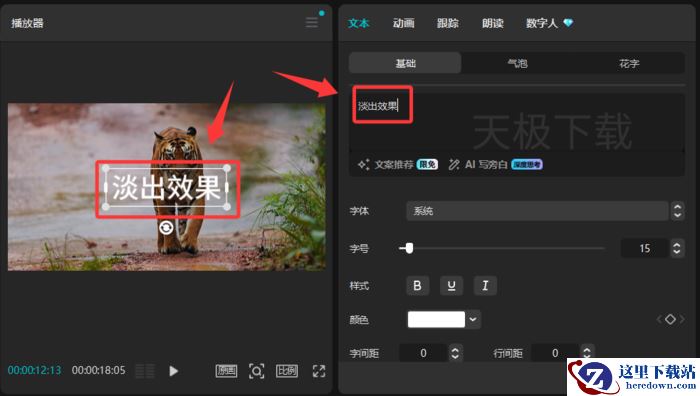Click the total duration 00:00:18:05
The width and height of the screenshot is (700, 396).
click(x=99, y=370)
